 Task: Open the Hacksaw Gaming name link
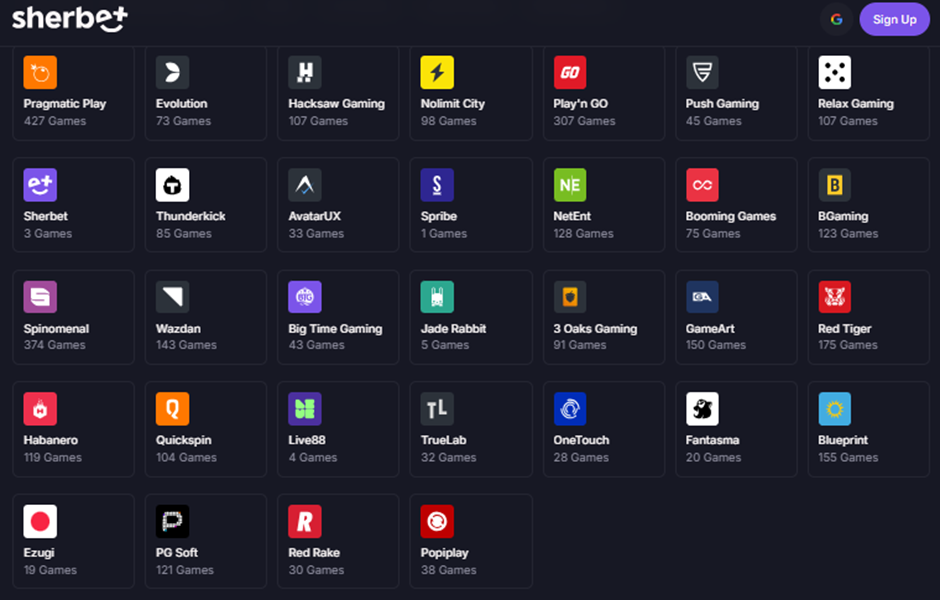336,104
